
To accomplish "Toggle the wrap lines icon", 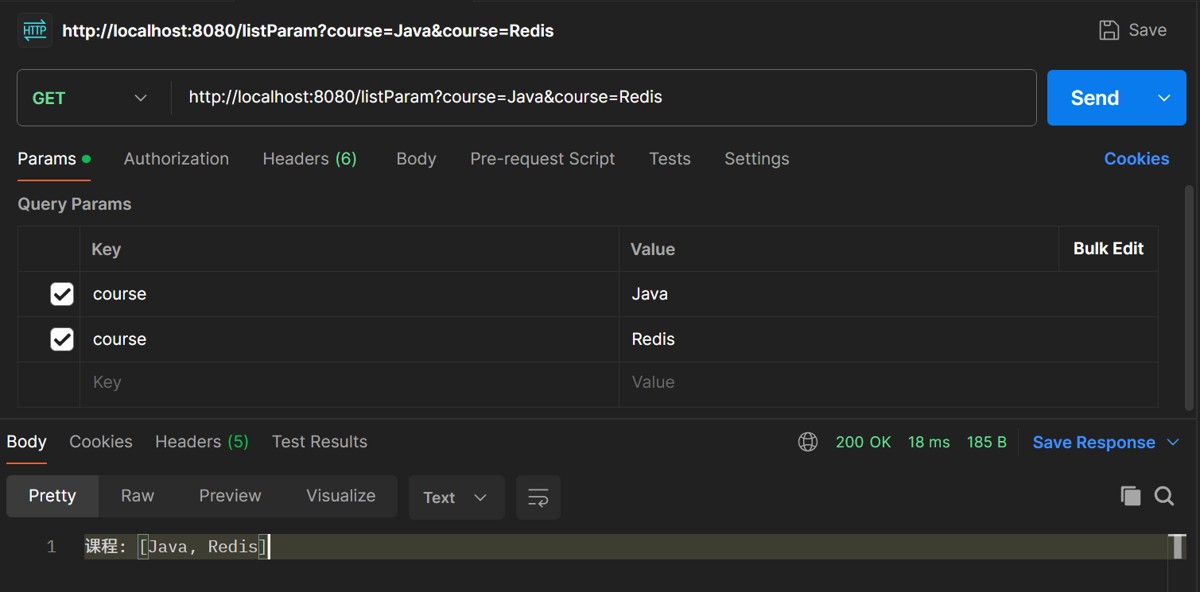I will 538,497.
